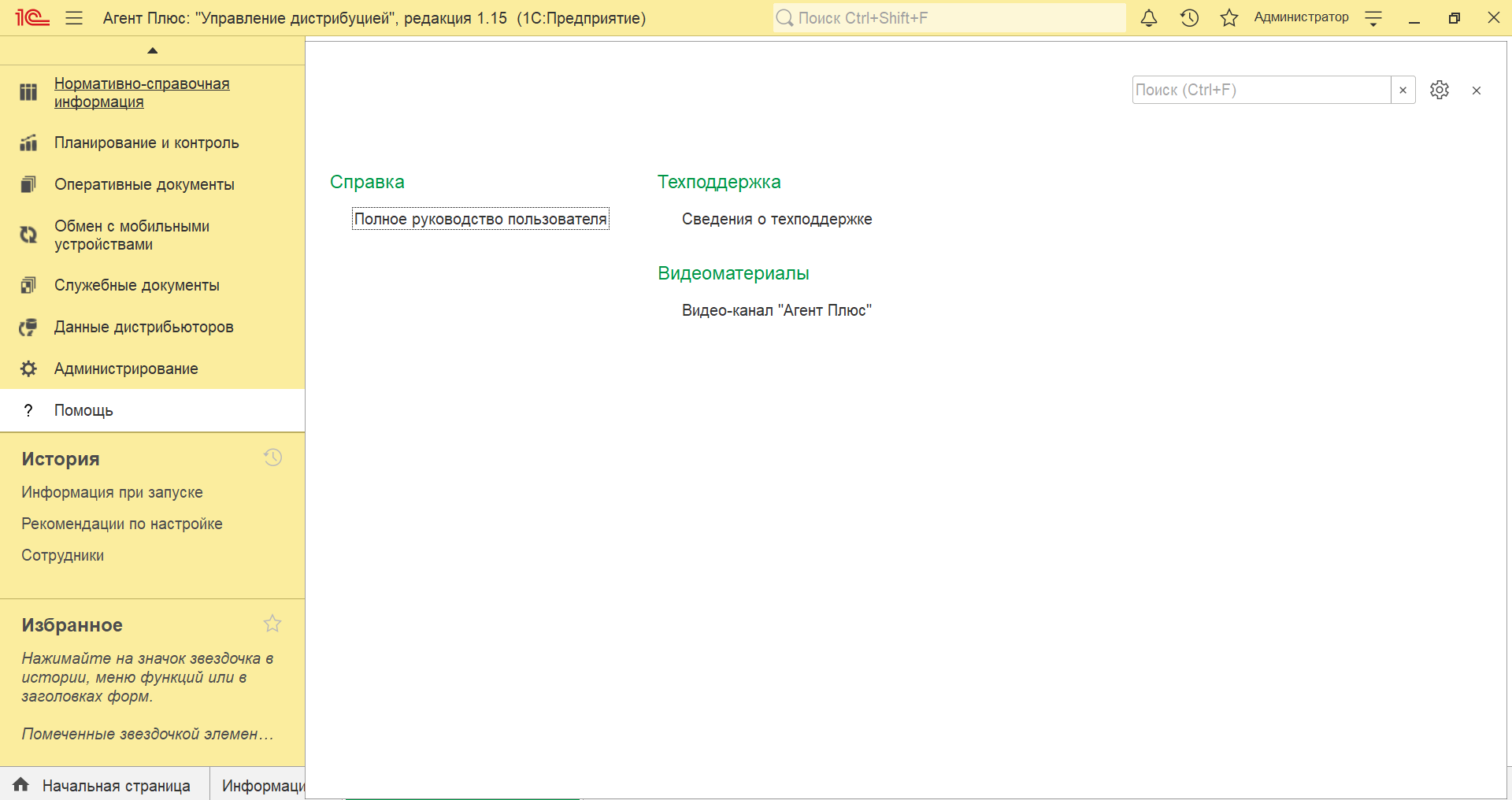Click the history icon in История panel
The image size is (1512, 800).
[272, 457]
